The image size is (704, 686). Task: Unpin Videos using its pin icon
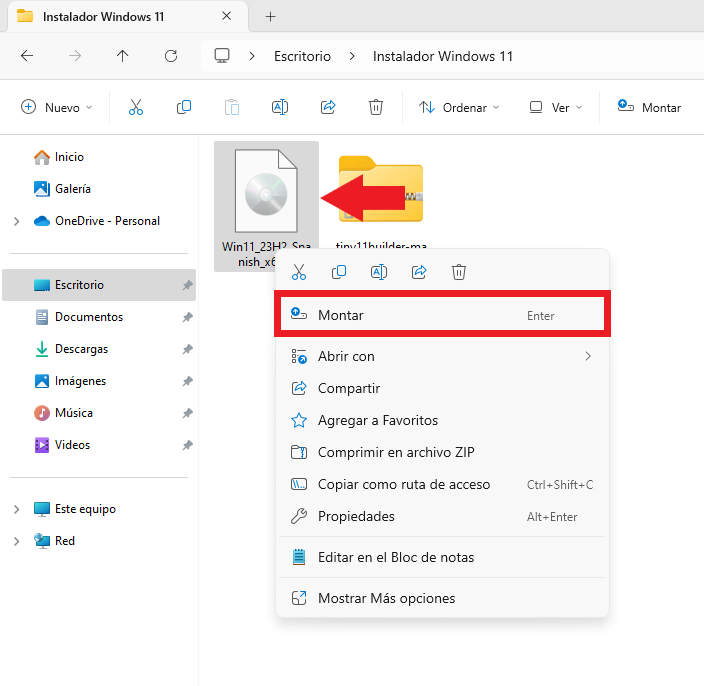coord(187,445)
